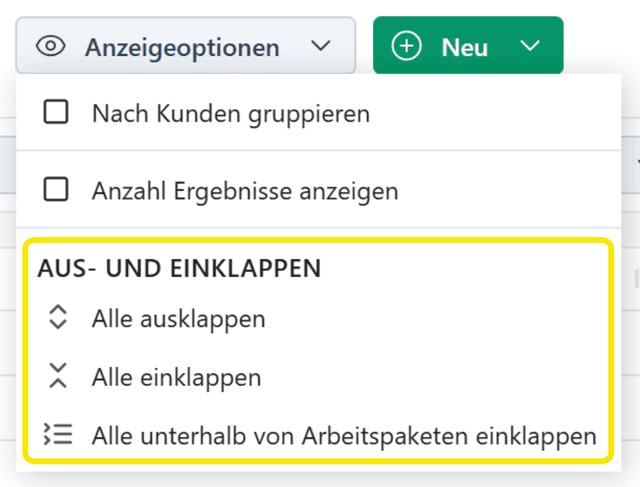The width and height of the screenshot is (640, 487).
Task: Select Alle unterhalb von Arbeitspaketen einklappen
Action: [x=344, y=436]
